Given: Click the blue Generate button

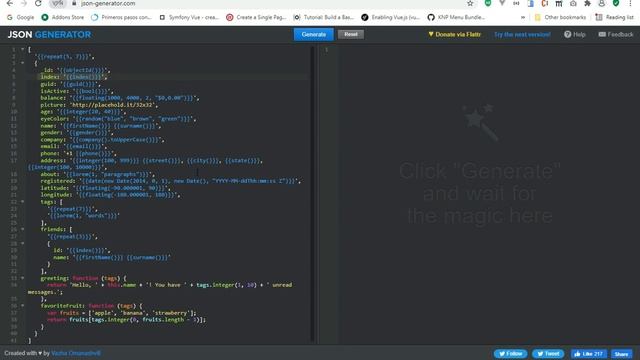Looking at the screenshot, I should (x=313, y=34).
